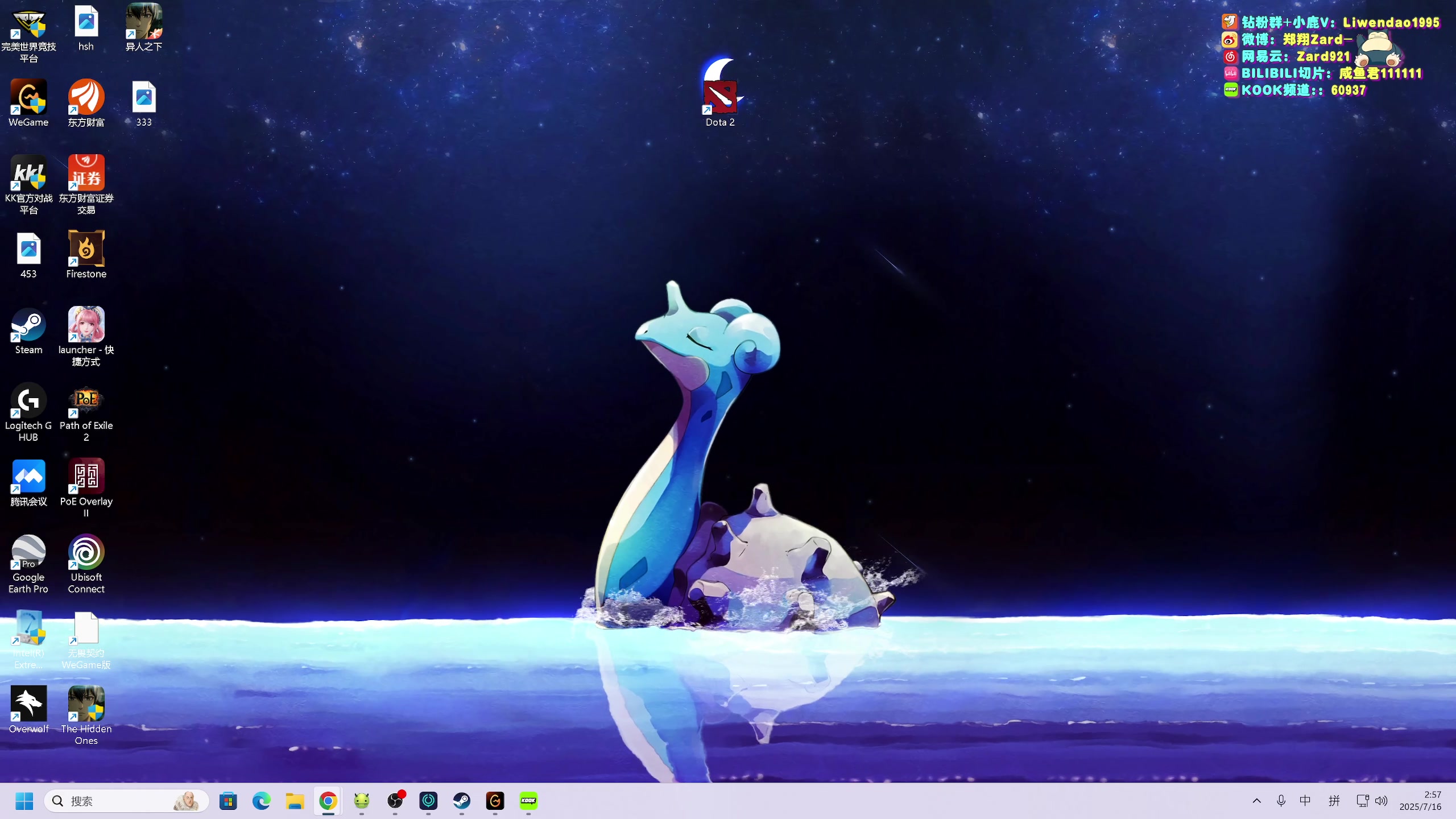The height and width of the screenshot is (819, 1456).
Task: Open Microsoft Store from taskbar
Action: pyautogui.click(x=228, y=801)
